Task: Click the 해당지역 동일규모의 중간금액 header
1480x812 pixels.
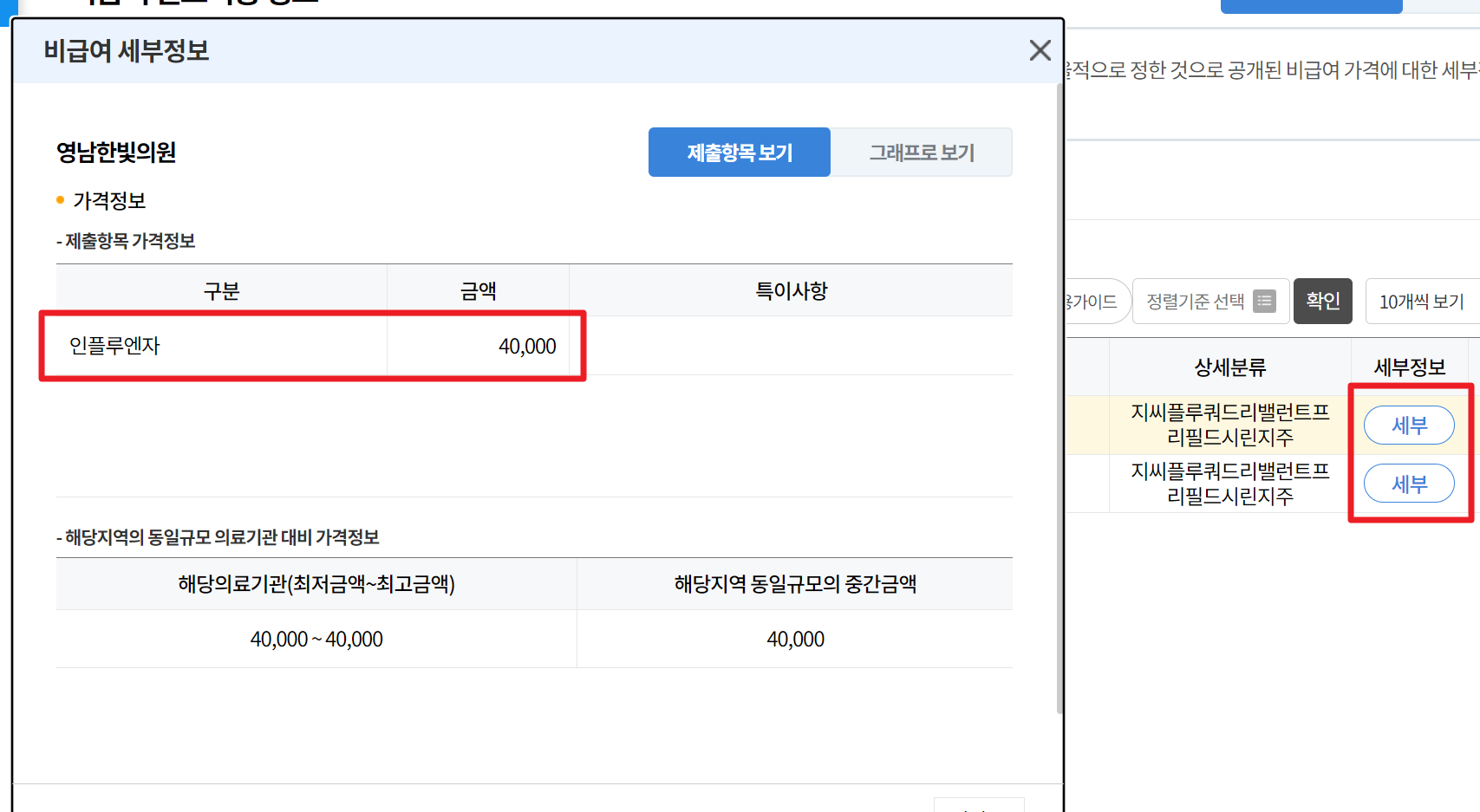Action: [795, 584]
